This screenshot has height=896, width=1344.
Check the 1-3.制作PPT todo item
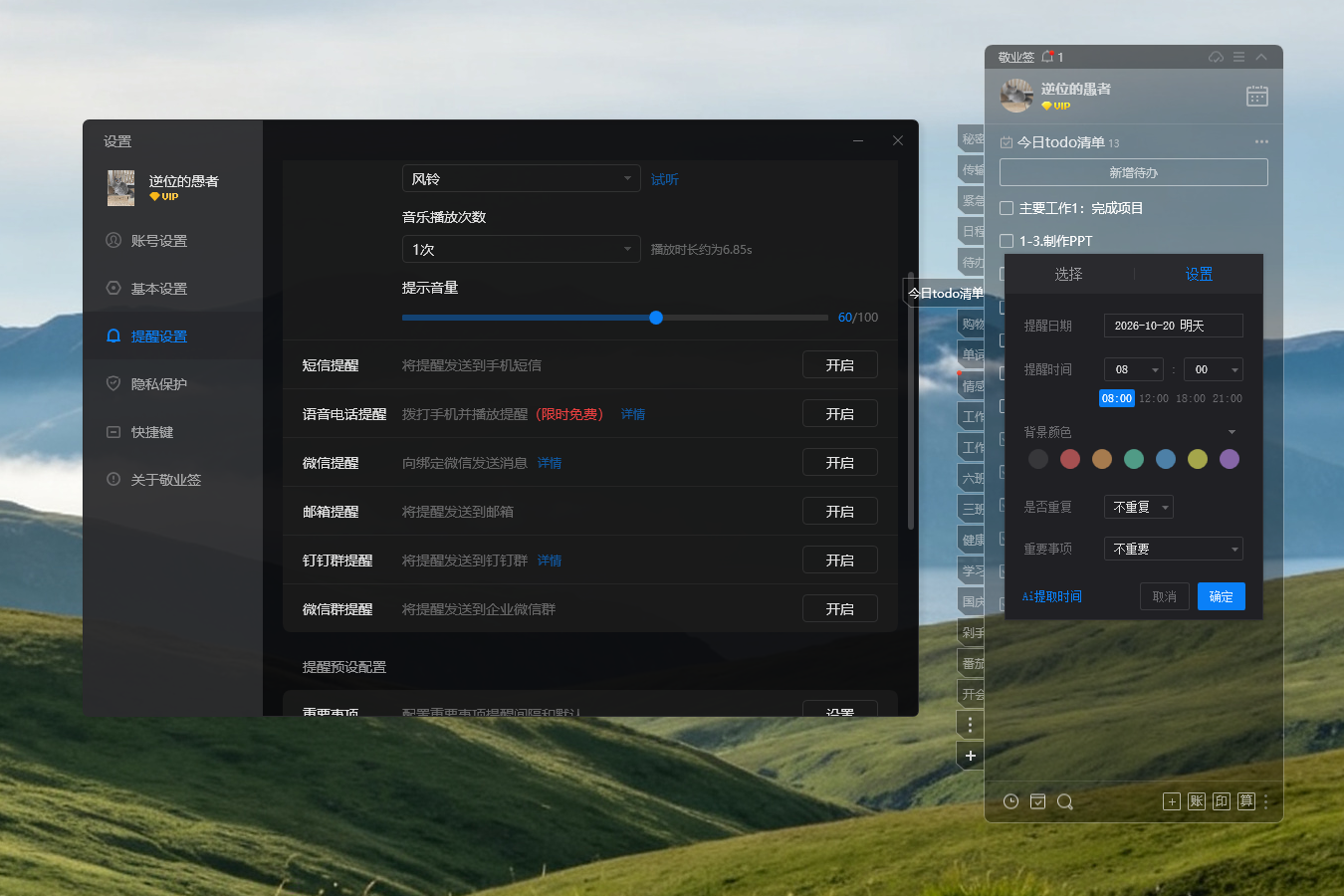[1007, 241]
